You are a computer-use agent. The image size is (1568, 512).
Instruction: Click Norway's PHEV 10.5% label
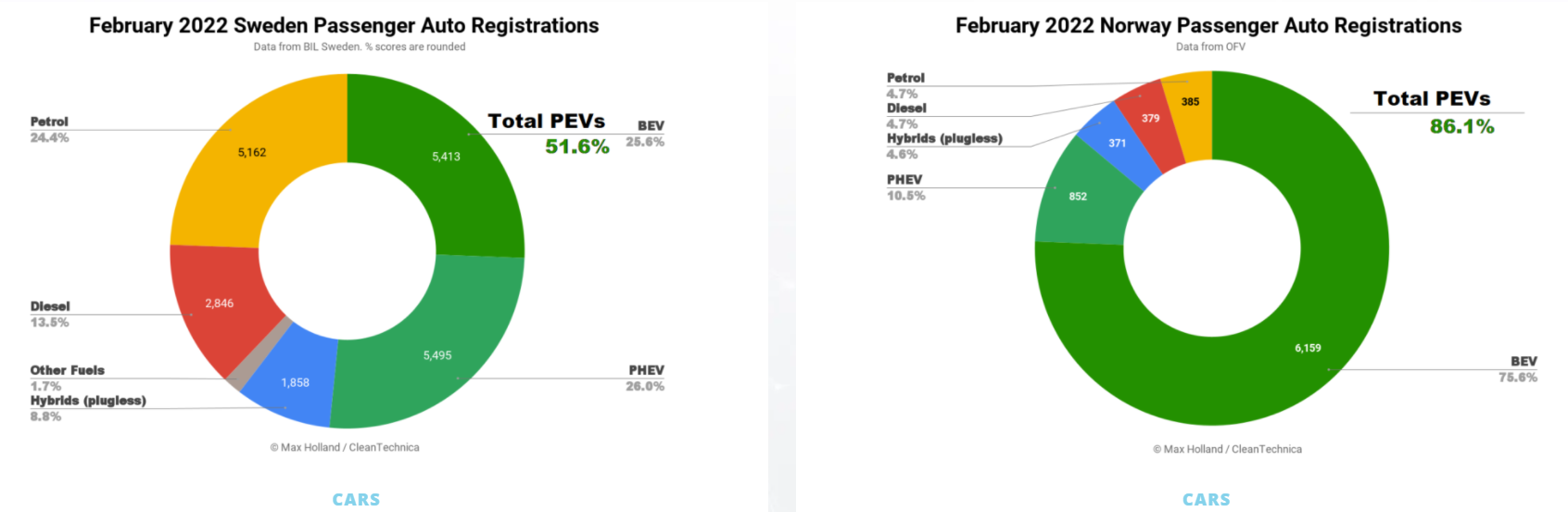905,187
